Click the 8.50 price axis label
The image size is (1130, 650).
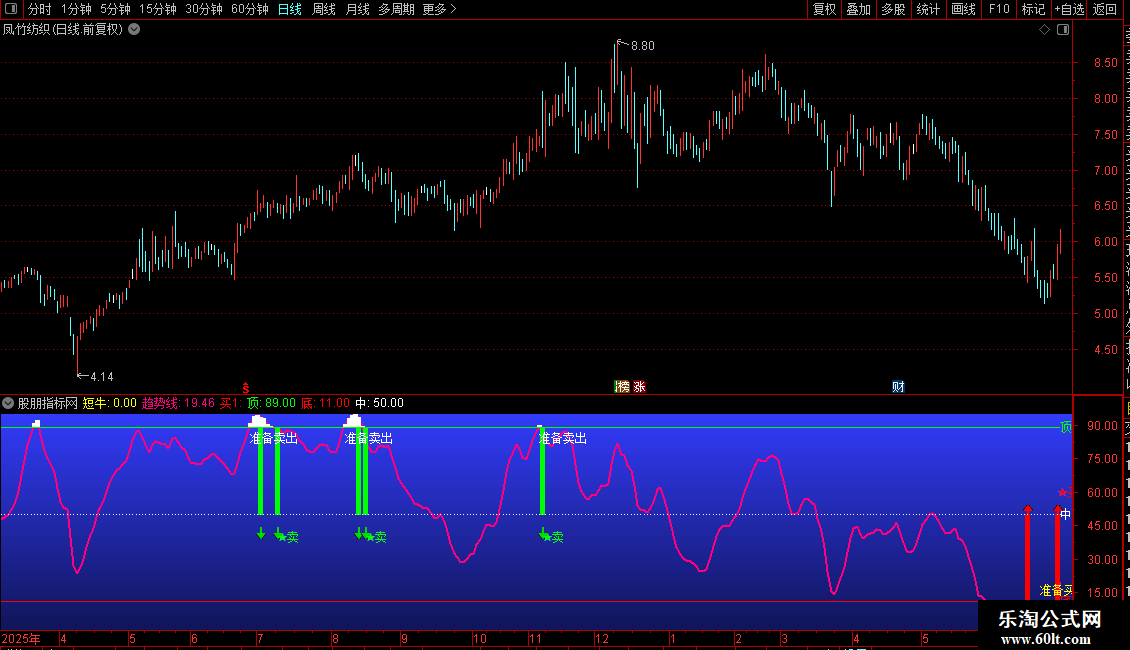click(1105, 63)
